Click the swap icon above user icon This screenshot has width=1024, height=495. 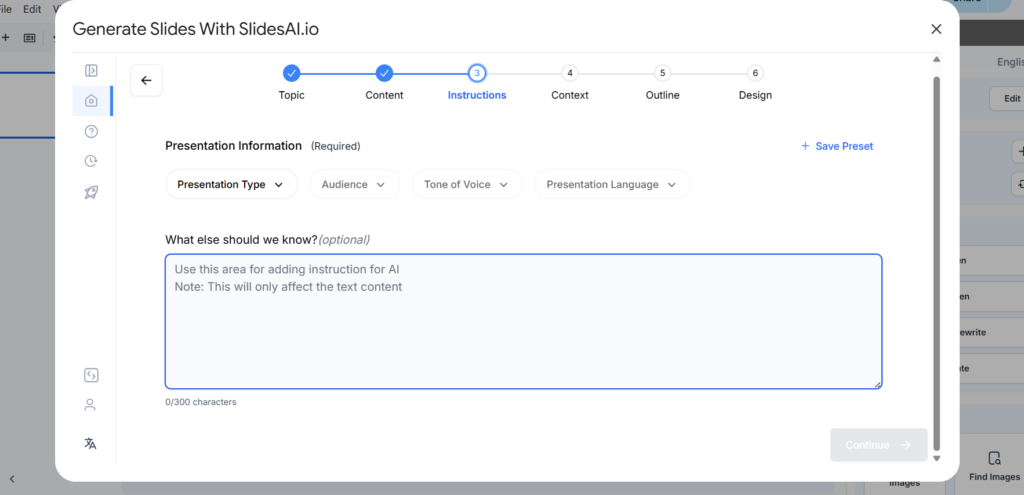click(90, 375)
